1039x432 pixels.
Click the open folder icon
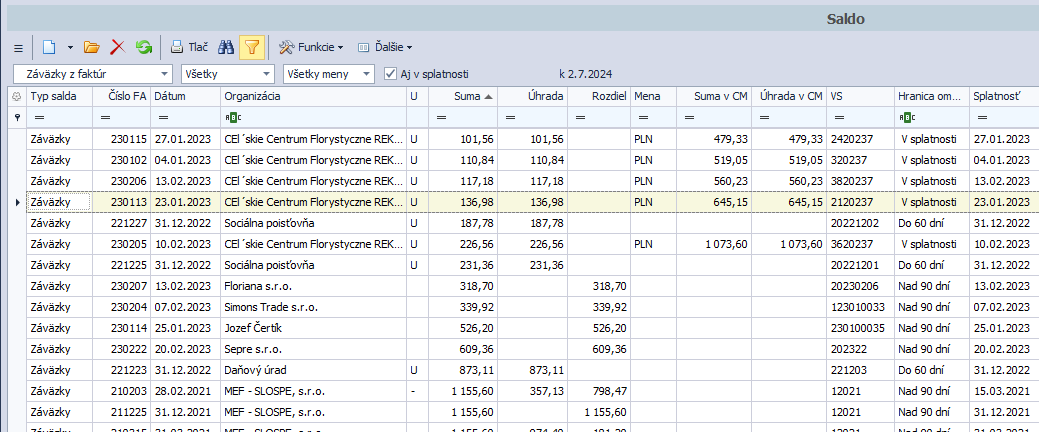(x=92, y=47)
